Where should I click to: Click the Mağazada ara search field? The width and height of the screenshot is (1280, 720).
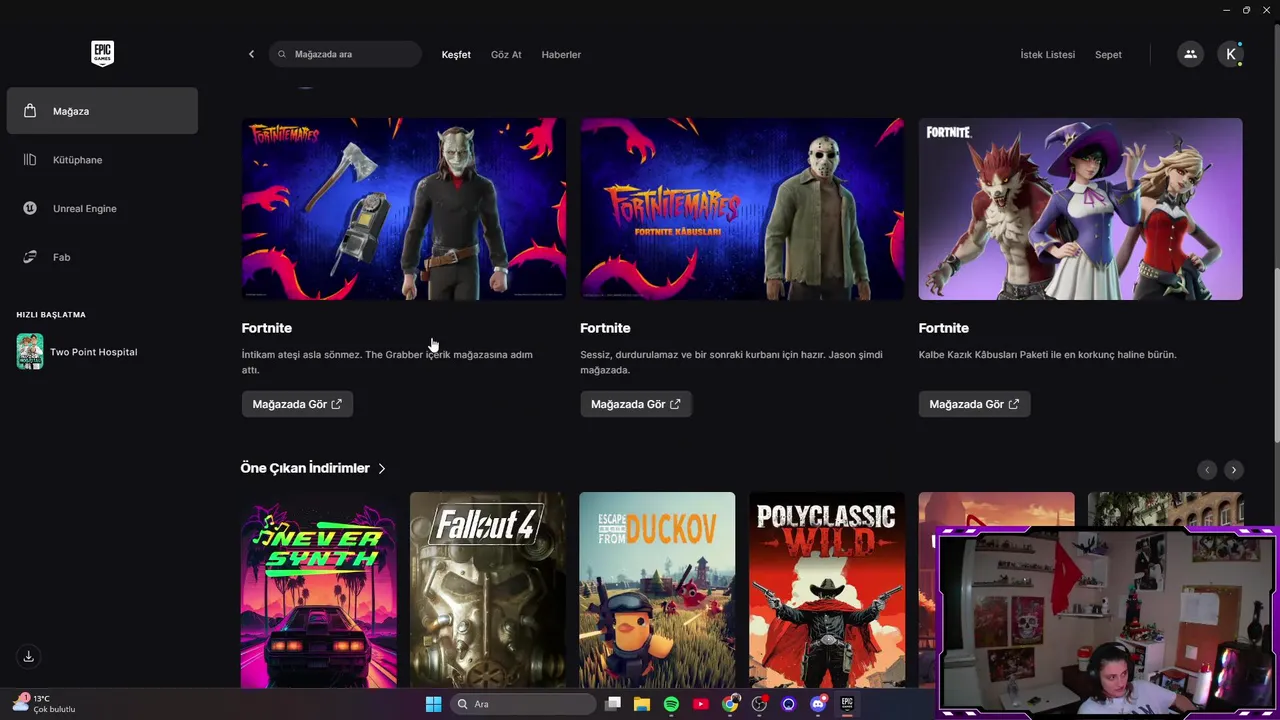(x=345, y=54)
